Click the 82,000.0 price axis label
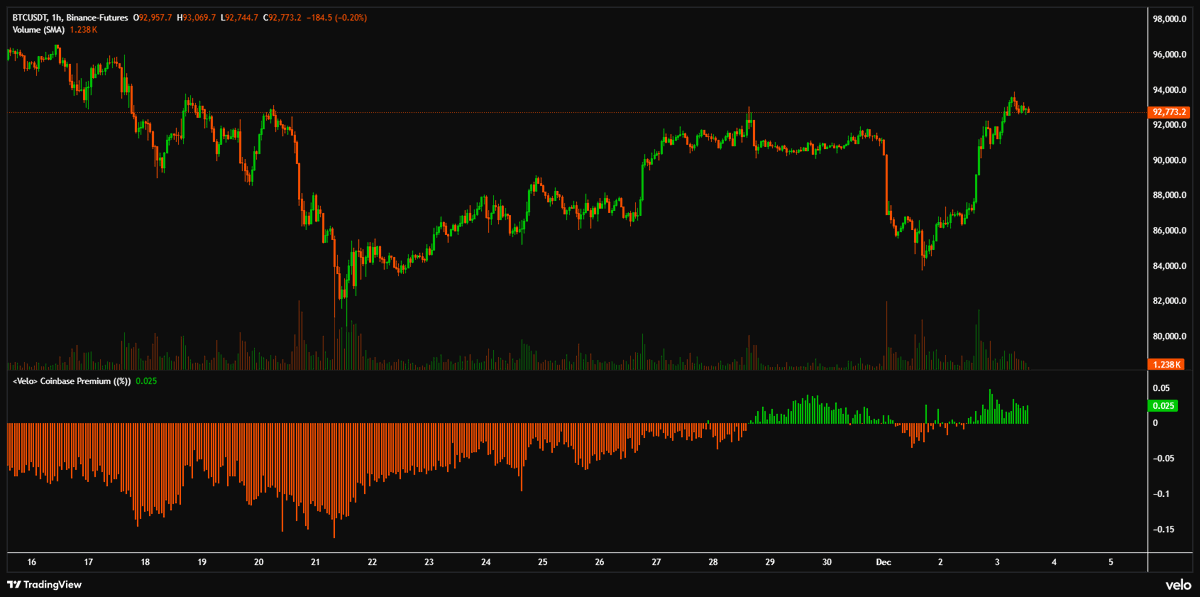The height and width of the screenshot is (597, 1200). point(1171,301)
